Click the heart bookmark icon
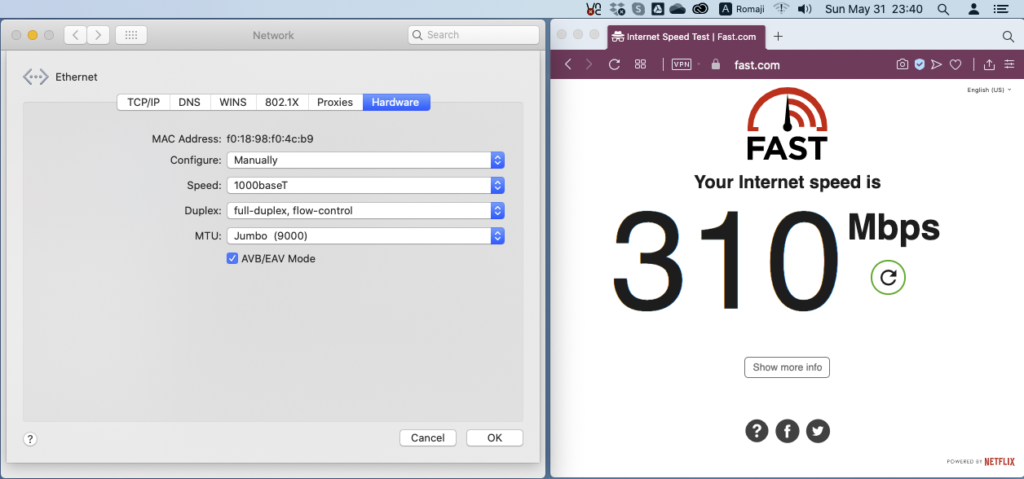 (955, 65)
